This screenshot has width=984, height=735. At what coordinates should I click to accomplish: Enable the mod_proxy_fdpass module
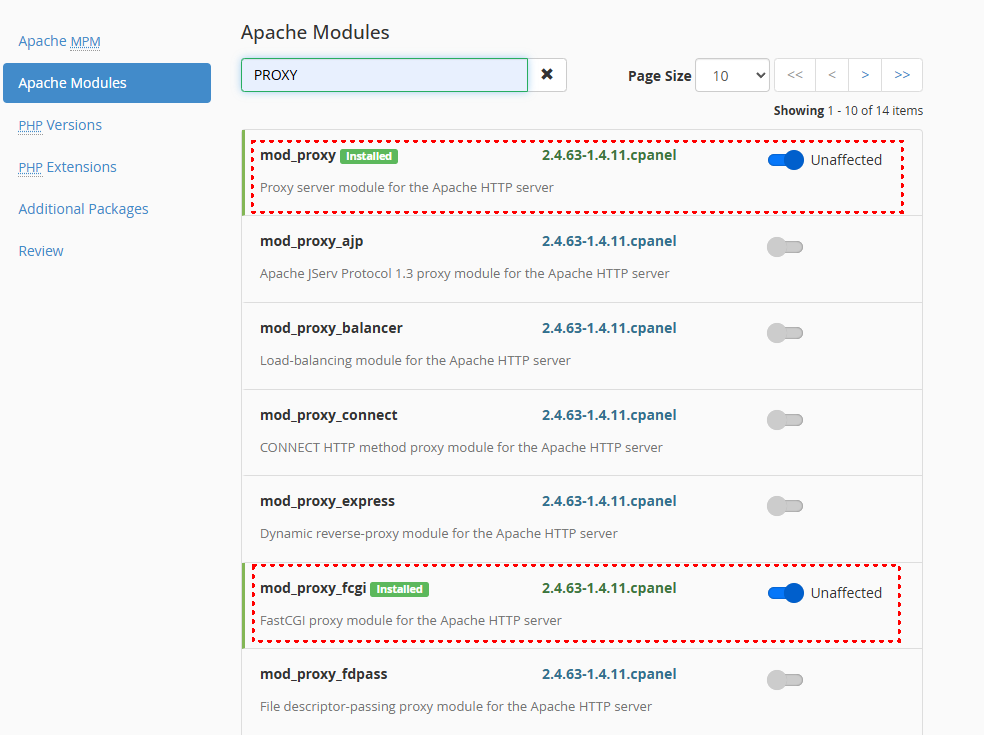point(785,679)
